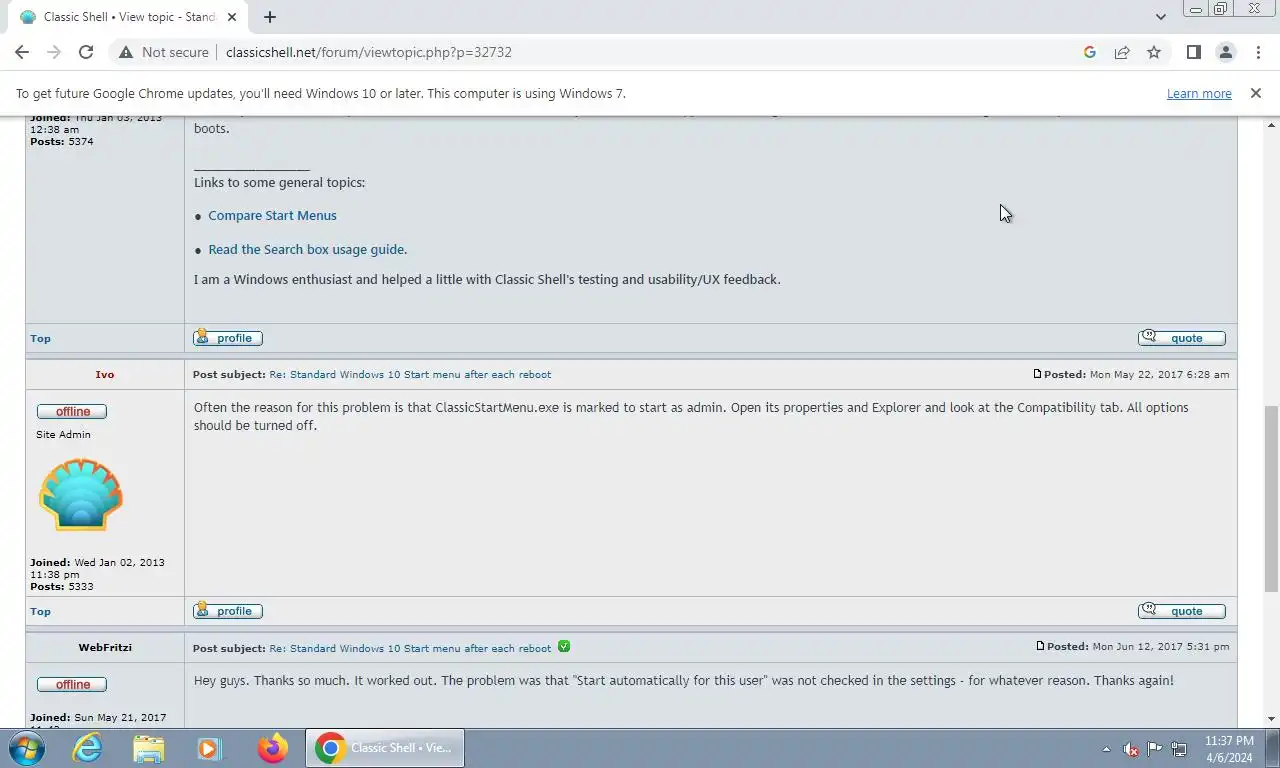1280x768 pixels.
Task: Open the Learn more link
Action: pyautogui.click(x=1199, y=93)
